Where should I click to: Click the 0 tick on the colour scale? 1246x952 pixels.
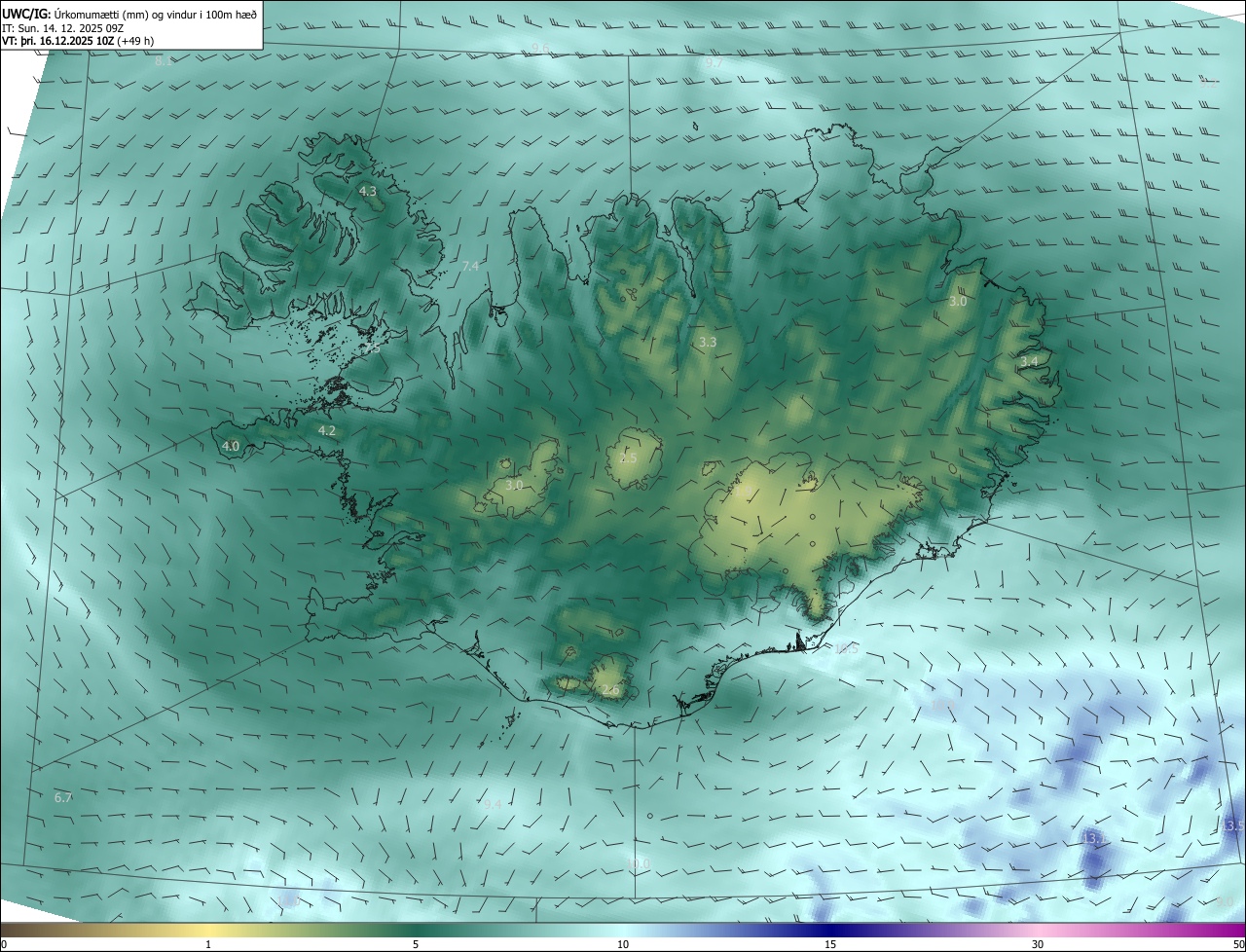4,944
